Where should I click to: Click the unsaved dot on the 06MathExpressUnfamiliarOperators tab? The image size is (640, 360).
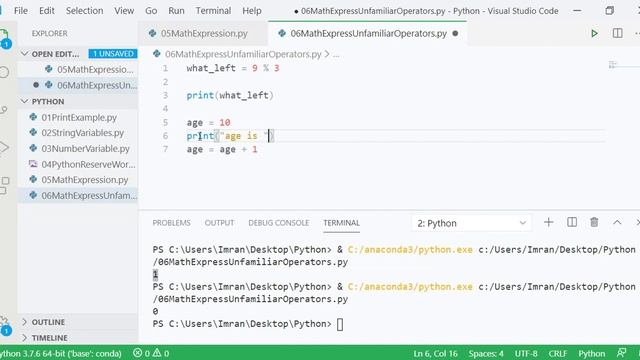pyautogui.click(x=455, y=33)
